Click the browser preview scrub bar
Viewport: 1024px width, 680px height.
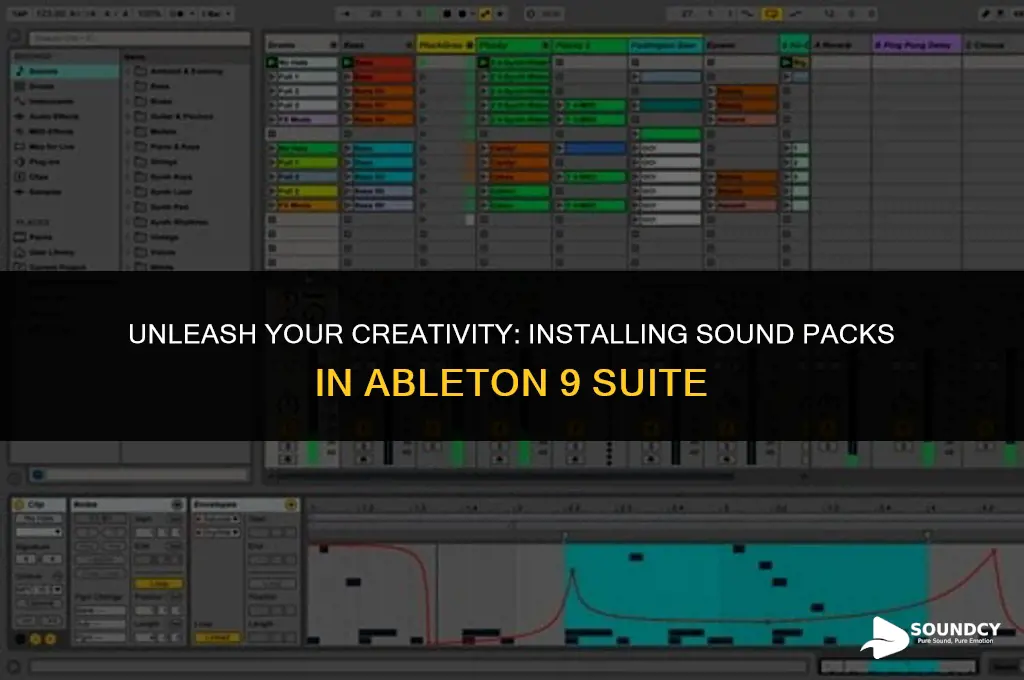click(x=138, y=474)
